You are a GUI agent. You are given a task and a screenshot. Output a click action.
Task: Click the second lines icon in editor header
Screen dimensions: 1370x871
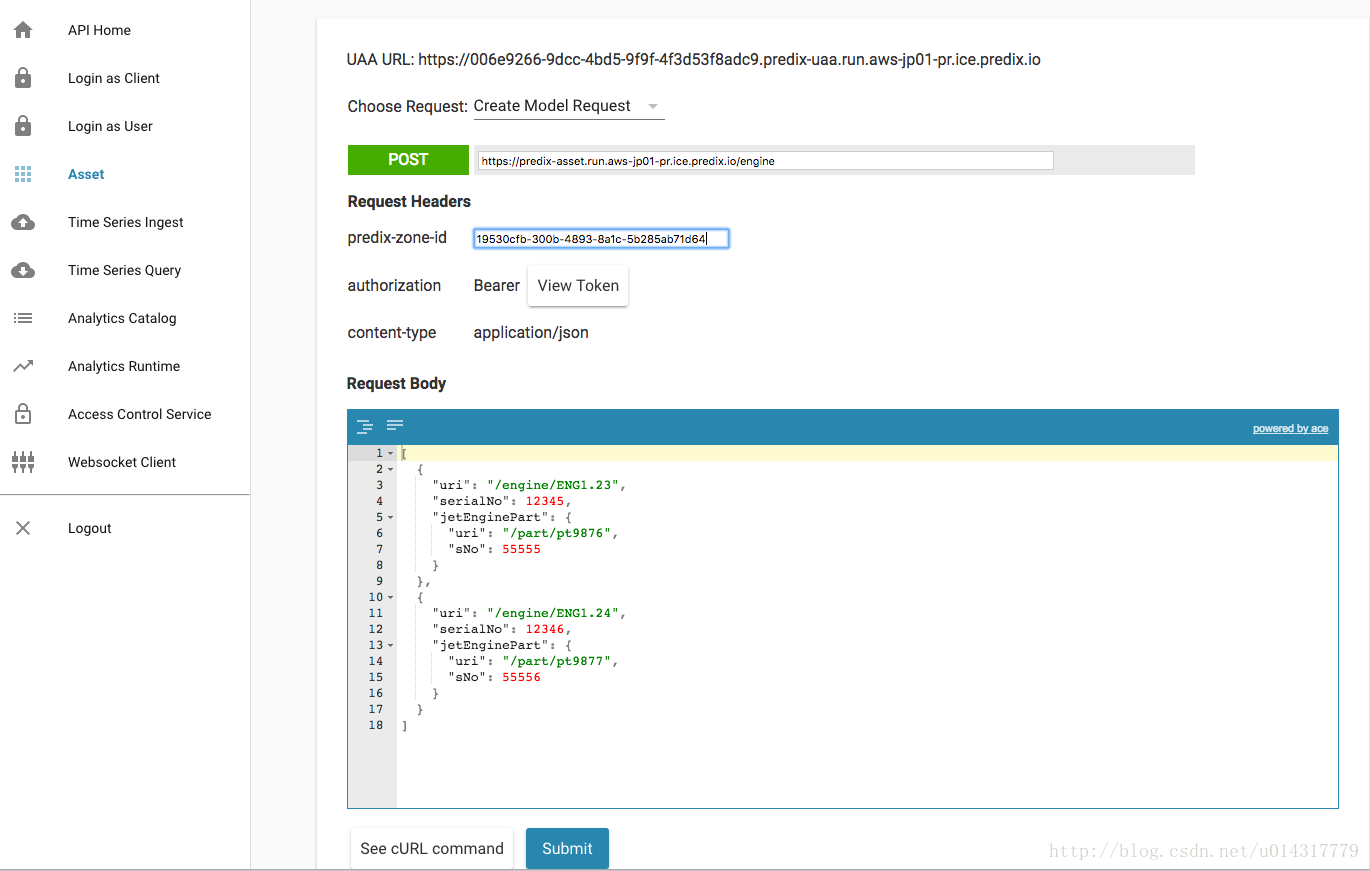pyautogui.click(x=395, y=425)
